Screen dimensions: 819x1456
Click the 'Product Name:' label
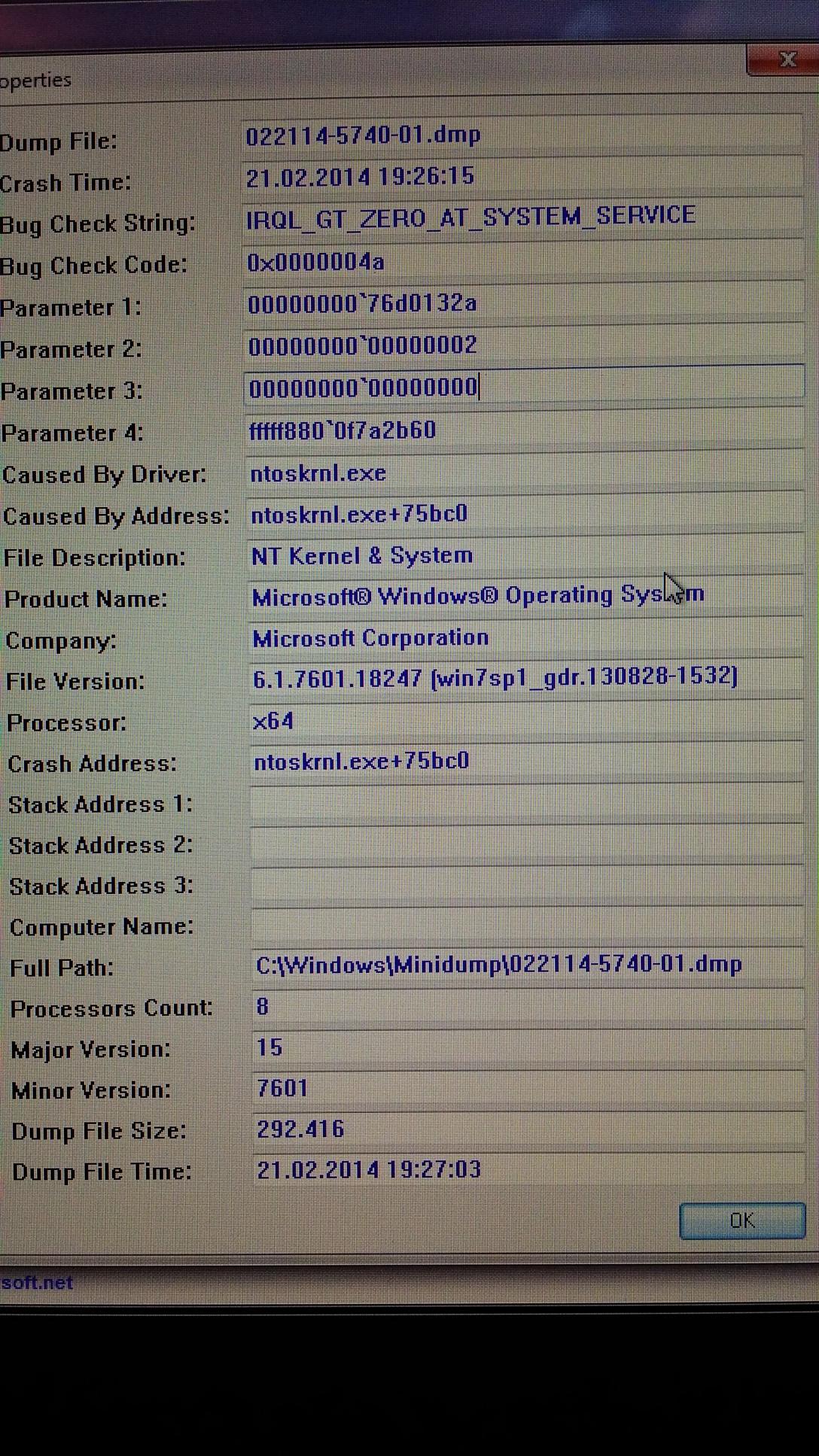tap(86, 599)
